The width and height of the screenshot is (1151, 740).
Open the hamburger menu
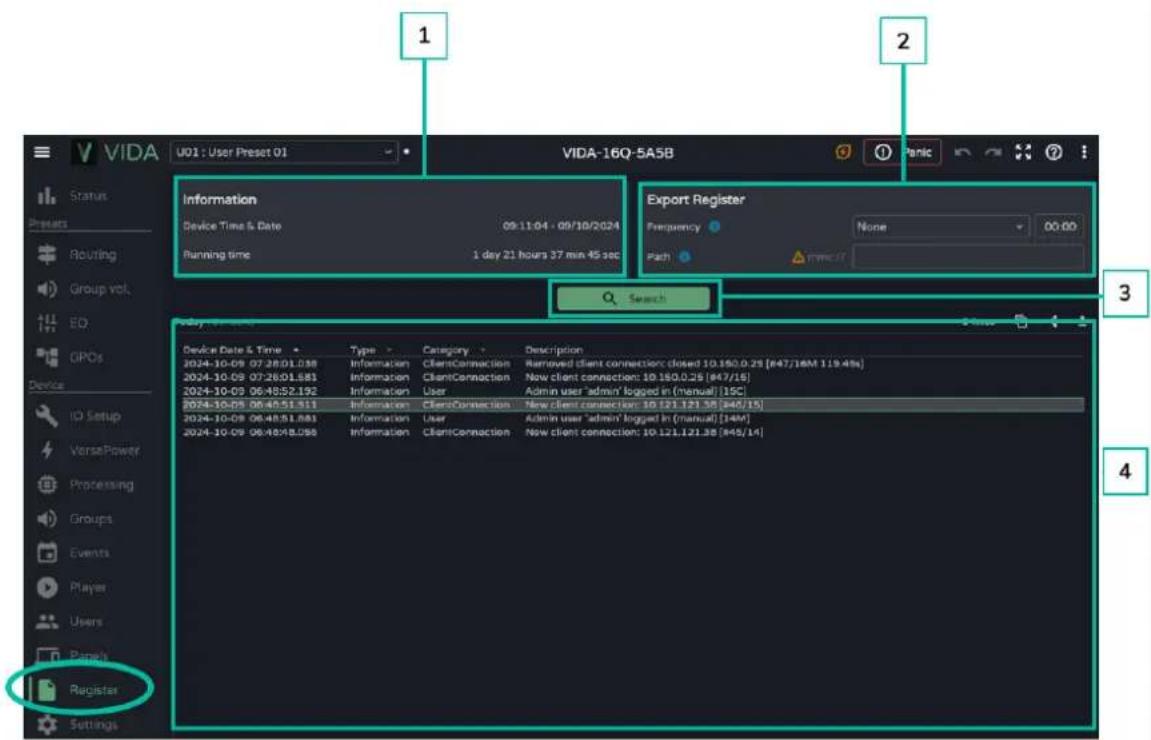coord(42,152)
